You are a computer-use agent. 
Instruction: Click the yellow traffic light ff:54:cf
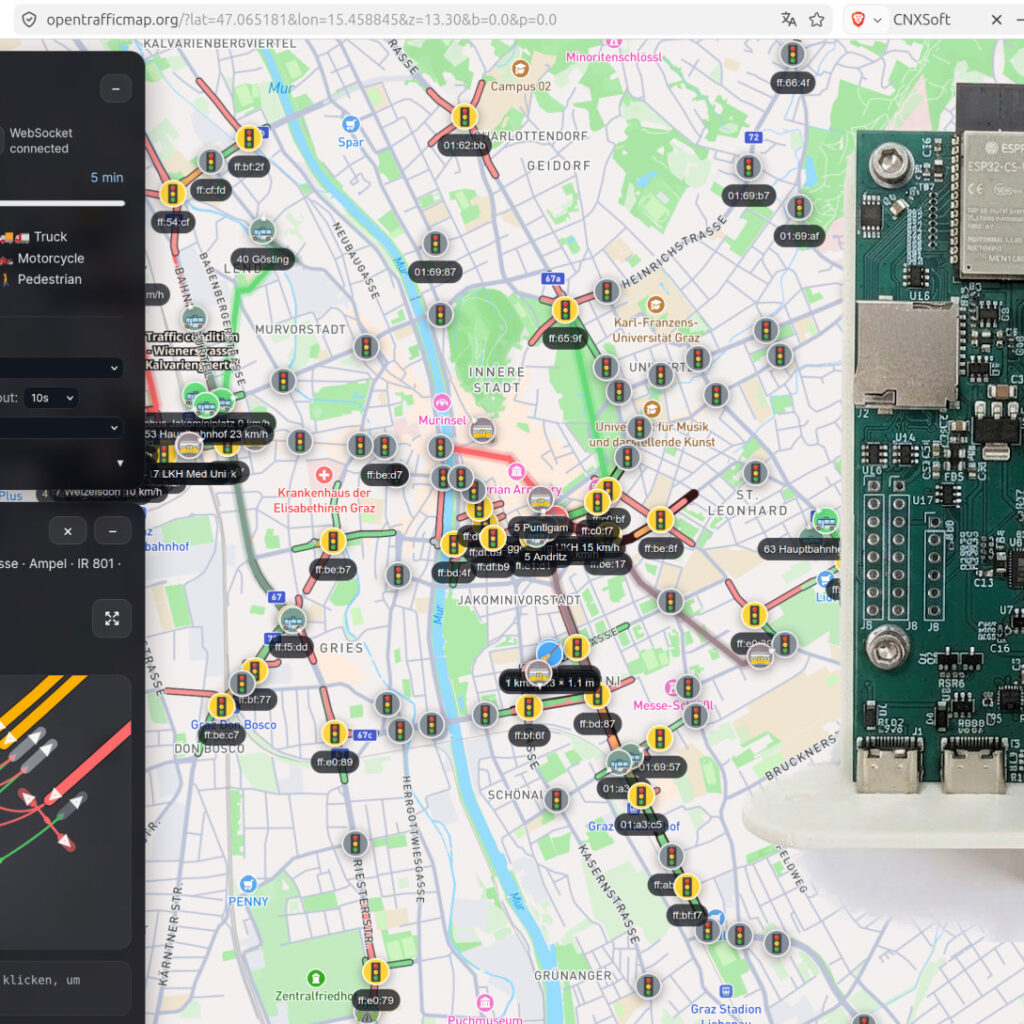172,193
